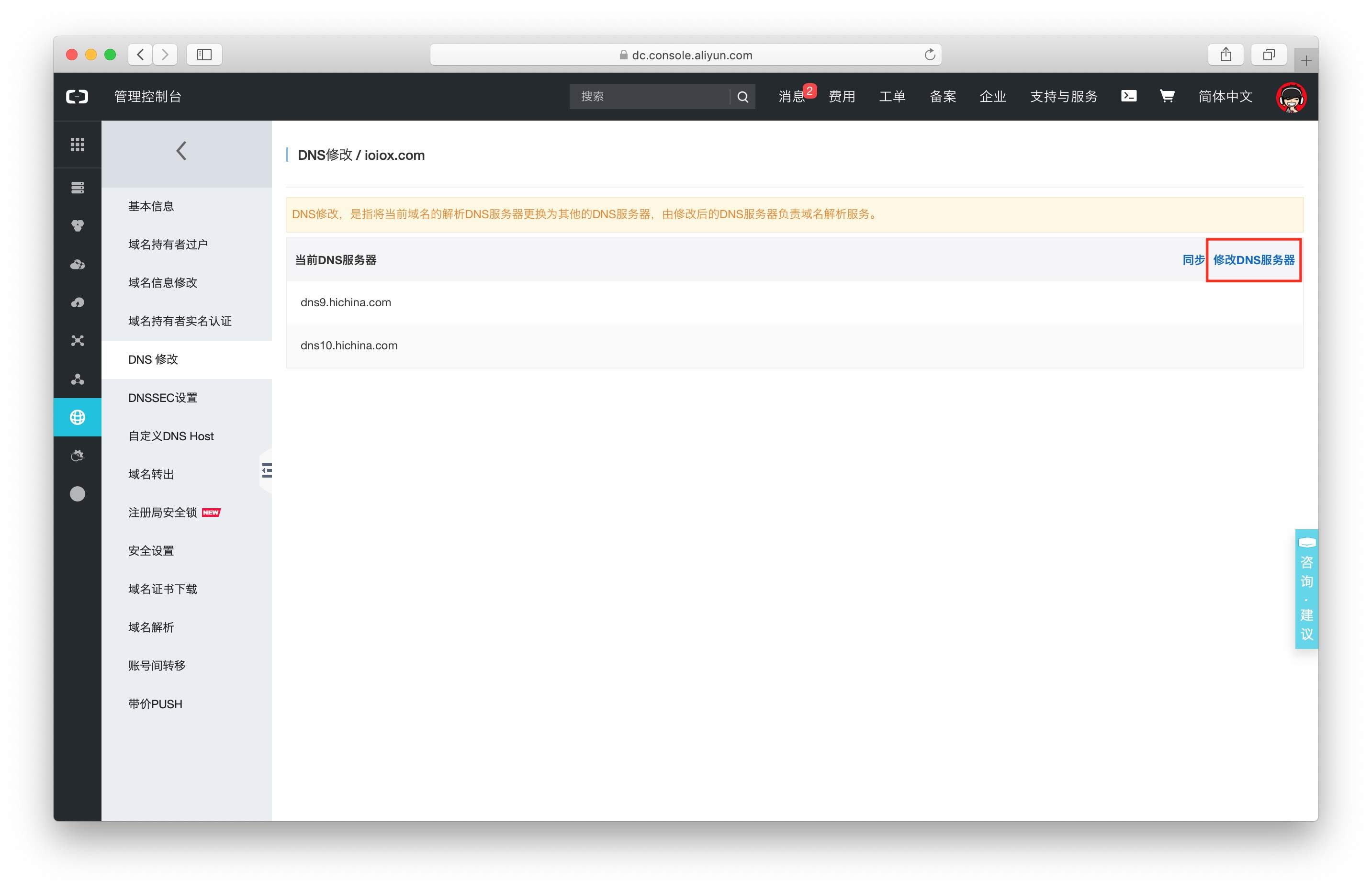Toggle Safari sidebar button
The height and width of the screenshot is (892, 1372).
[204, 55]
